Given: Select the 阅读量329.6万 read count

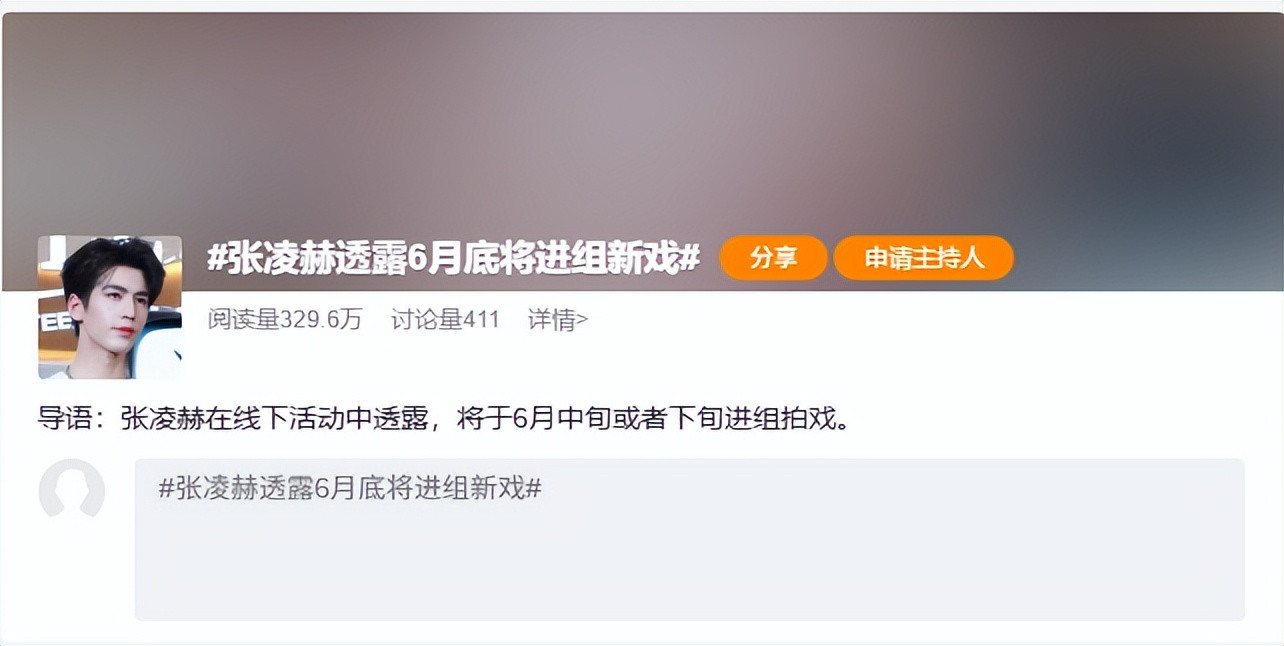Looking at the screenshot, I should (285, 320).
